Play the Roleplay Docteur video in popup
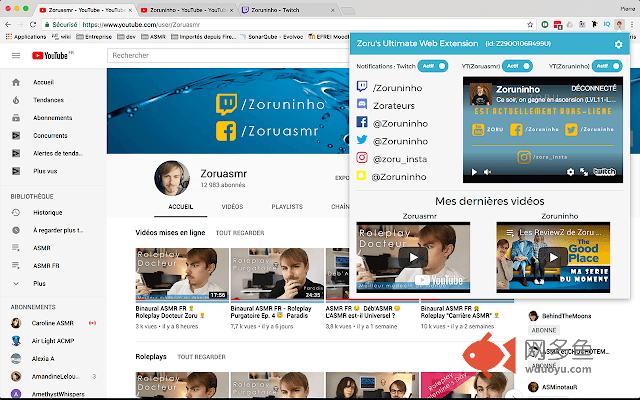The width and height of the screenshot is (640, 400). tap(413, 257)
